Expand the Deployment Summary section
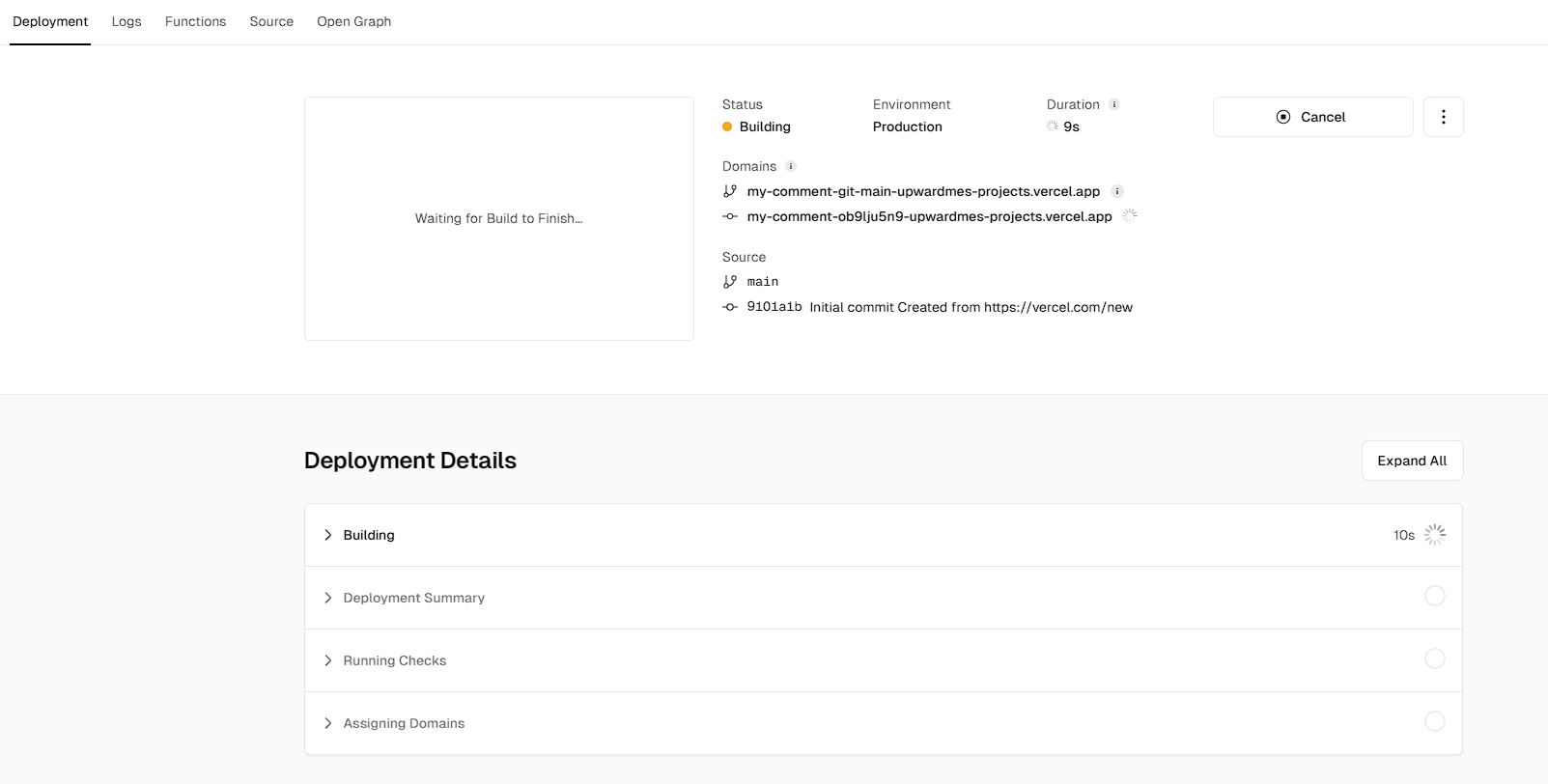 [x=884, y=598]
